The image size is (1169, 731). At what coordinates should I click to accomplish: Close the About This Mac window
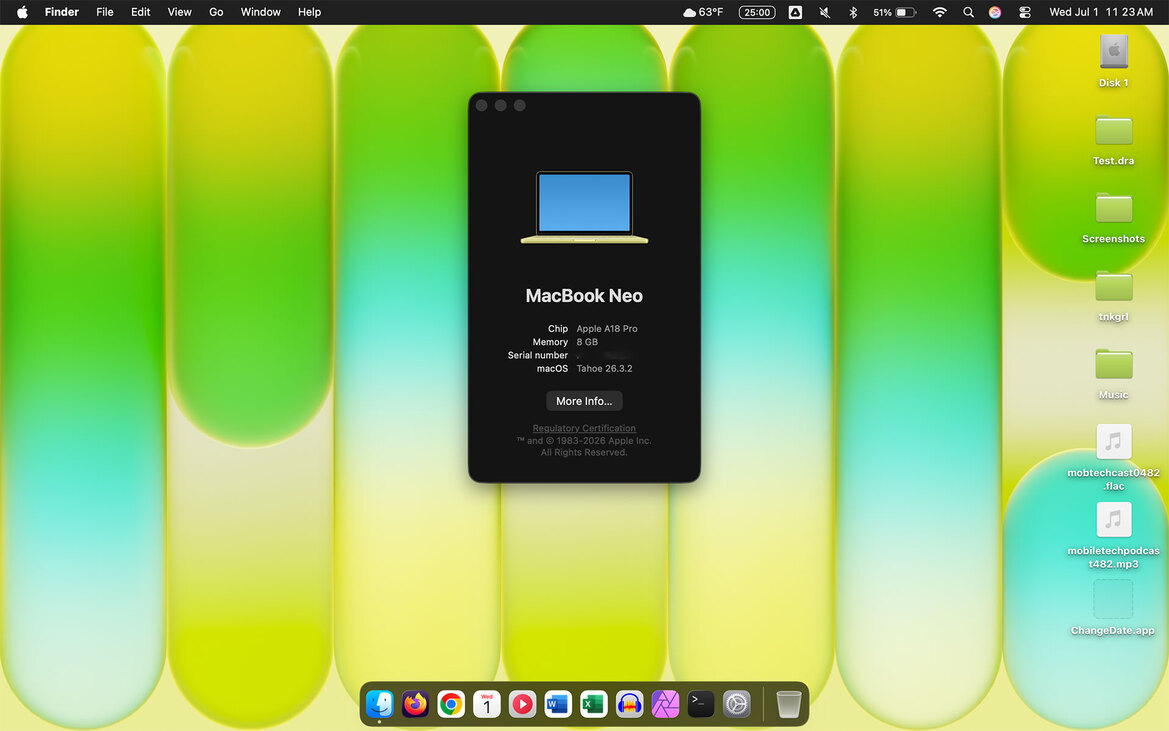point(482,106)
